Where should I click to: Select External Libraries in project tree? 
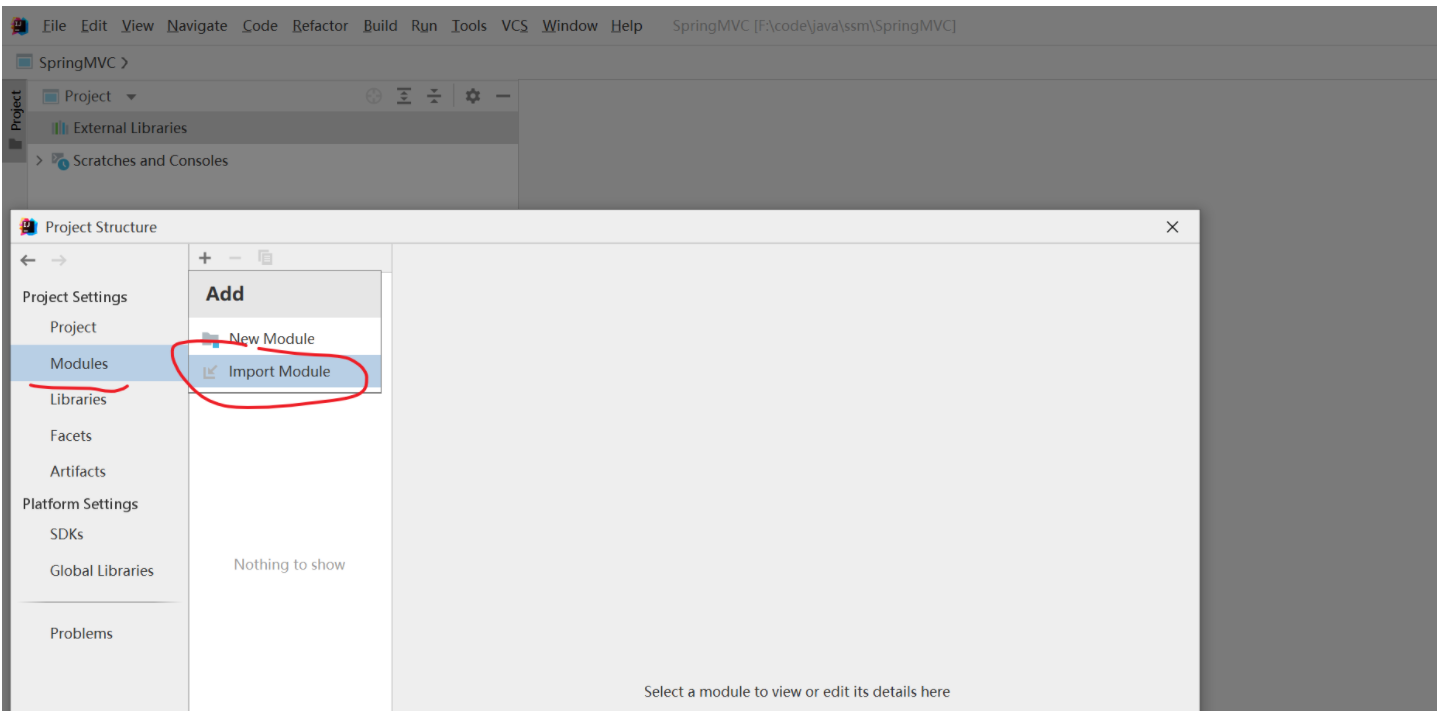point(273,128)
